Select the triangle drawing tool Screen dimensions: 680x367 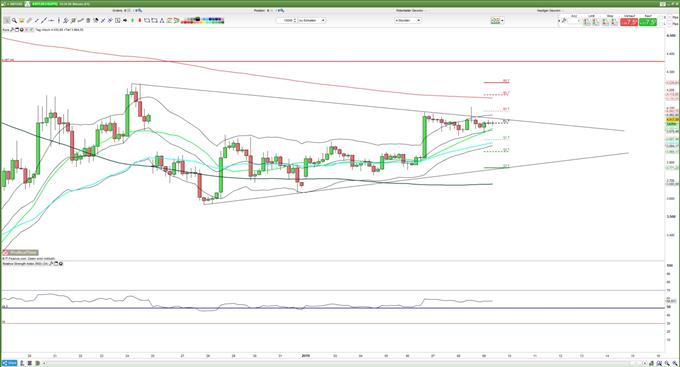click(x=162, y=20)
